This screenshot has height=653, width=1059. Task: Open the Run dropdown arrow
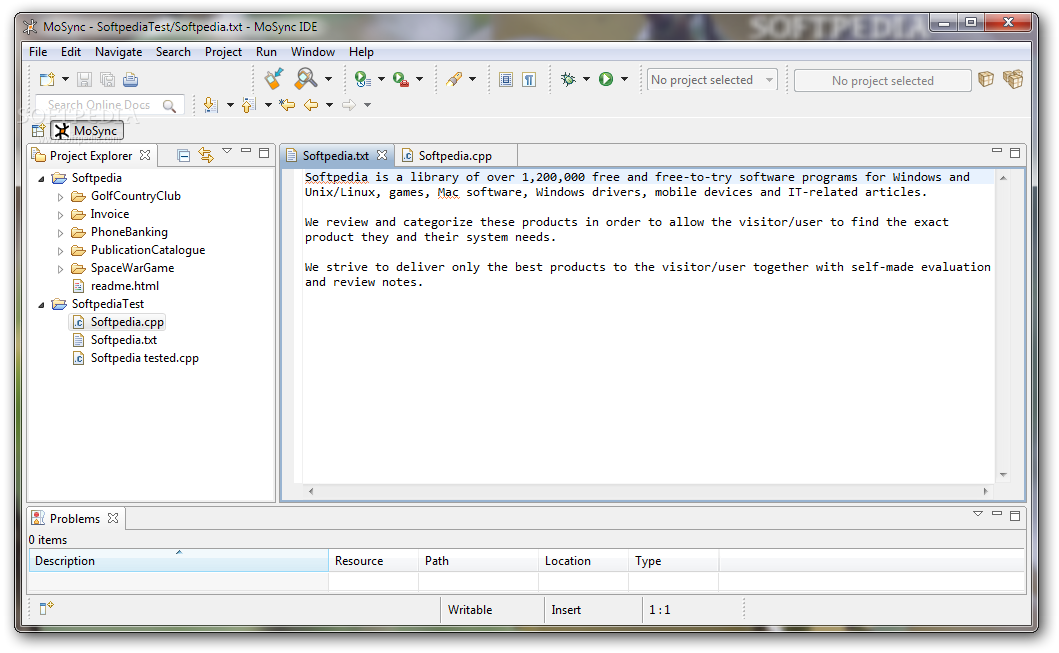point(624,80)
